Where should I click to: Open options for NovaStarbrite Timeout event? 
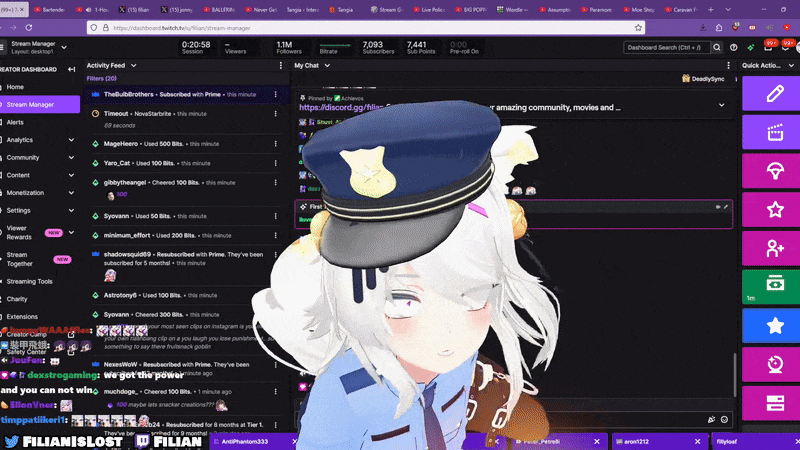[276, 114]
